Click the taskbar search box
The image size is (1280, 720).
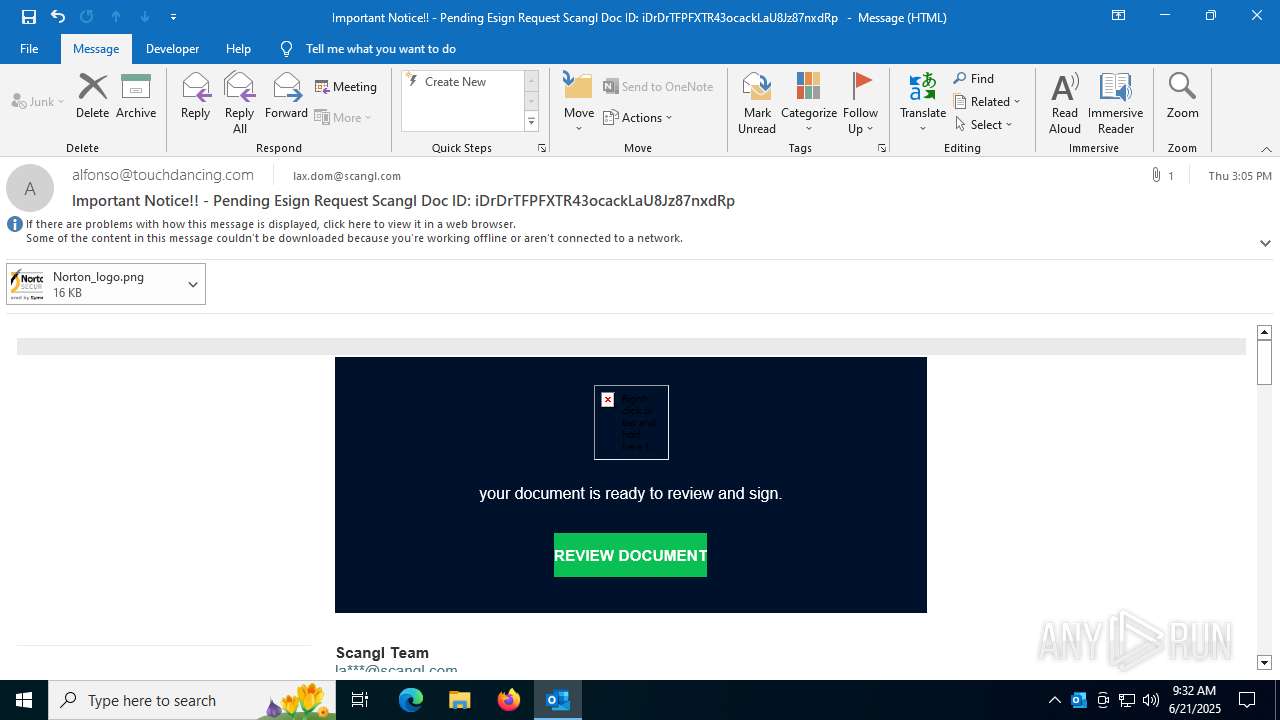[x=194, y=700]
